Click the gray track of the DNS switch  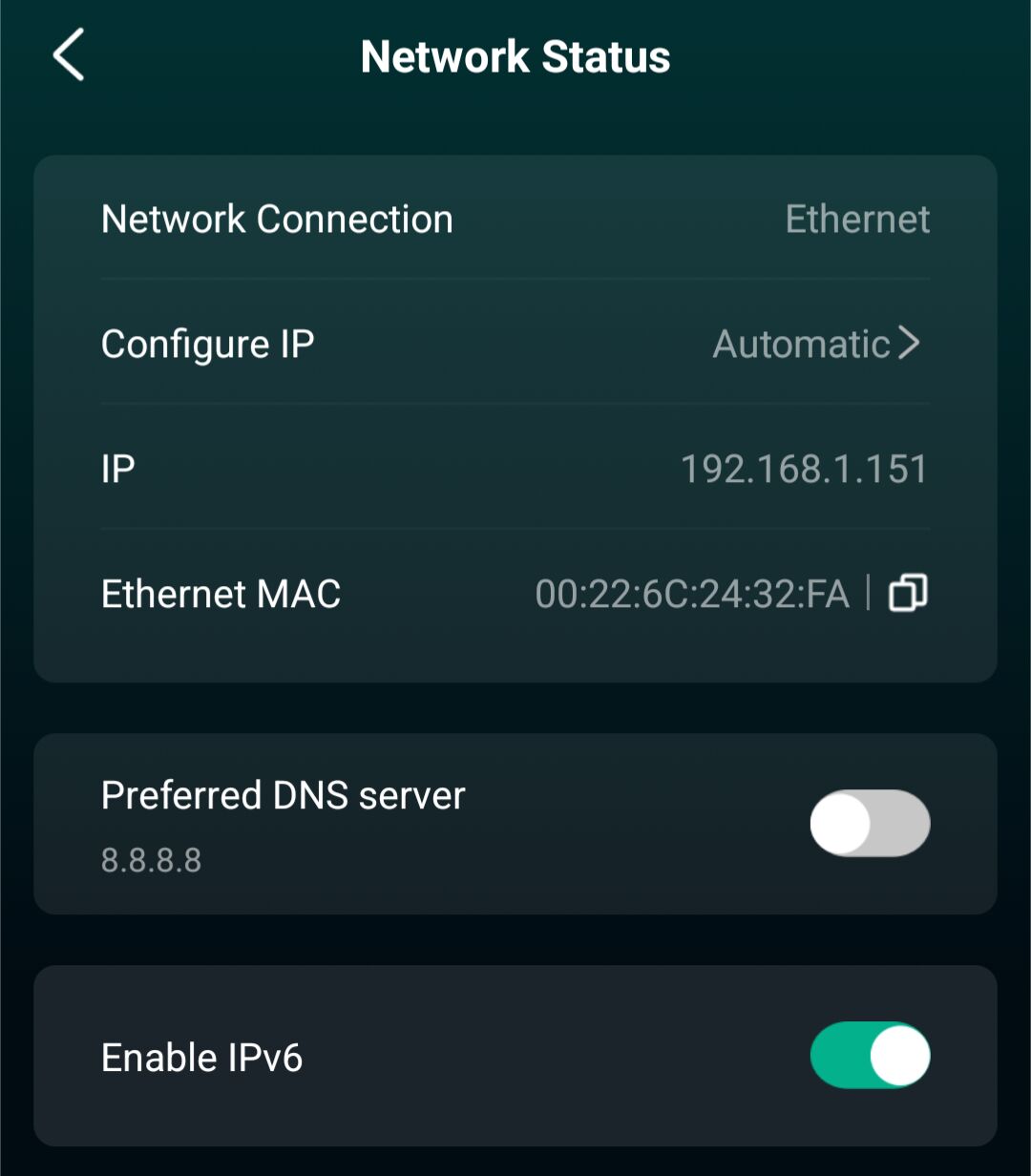[903, 823]
